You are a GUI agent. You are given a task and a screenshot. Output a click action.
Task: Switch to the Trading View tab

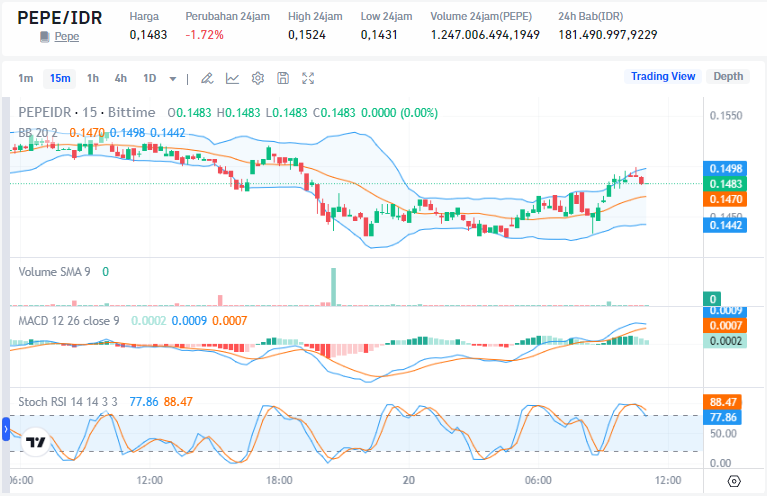click(x=663, y=76)
